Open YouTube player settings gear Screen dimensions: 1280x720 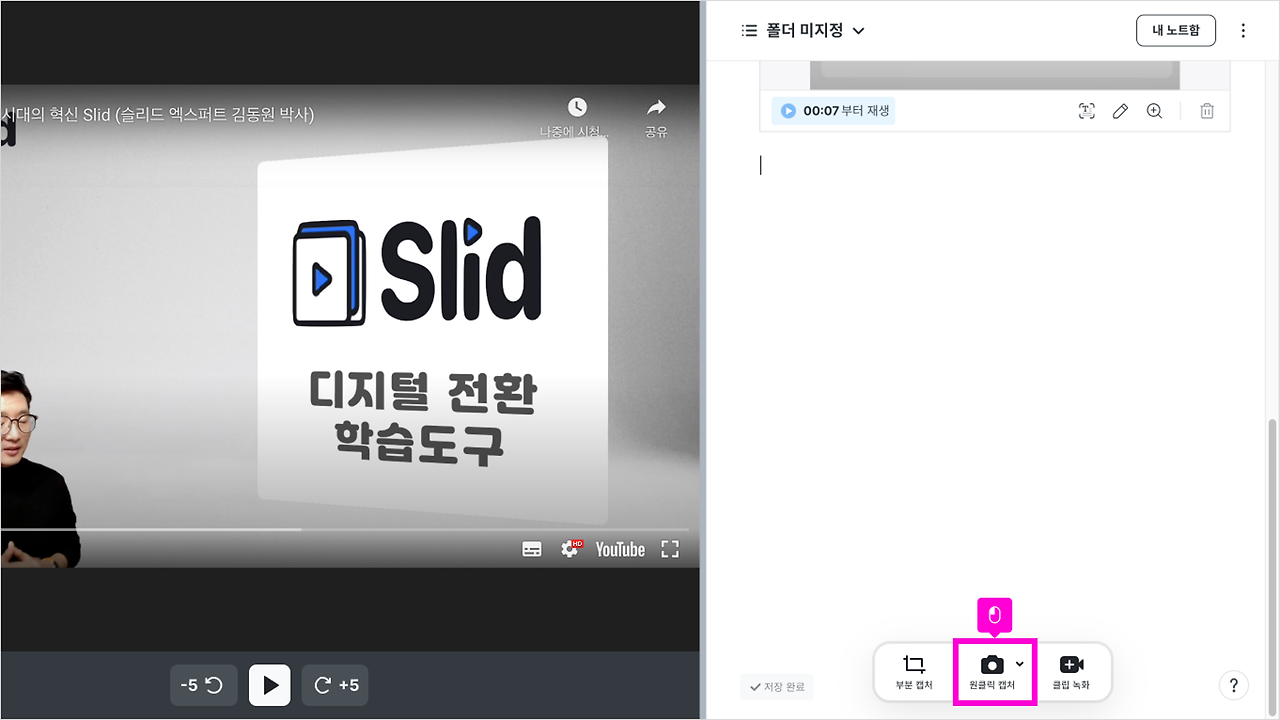coord(570,548)
